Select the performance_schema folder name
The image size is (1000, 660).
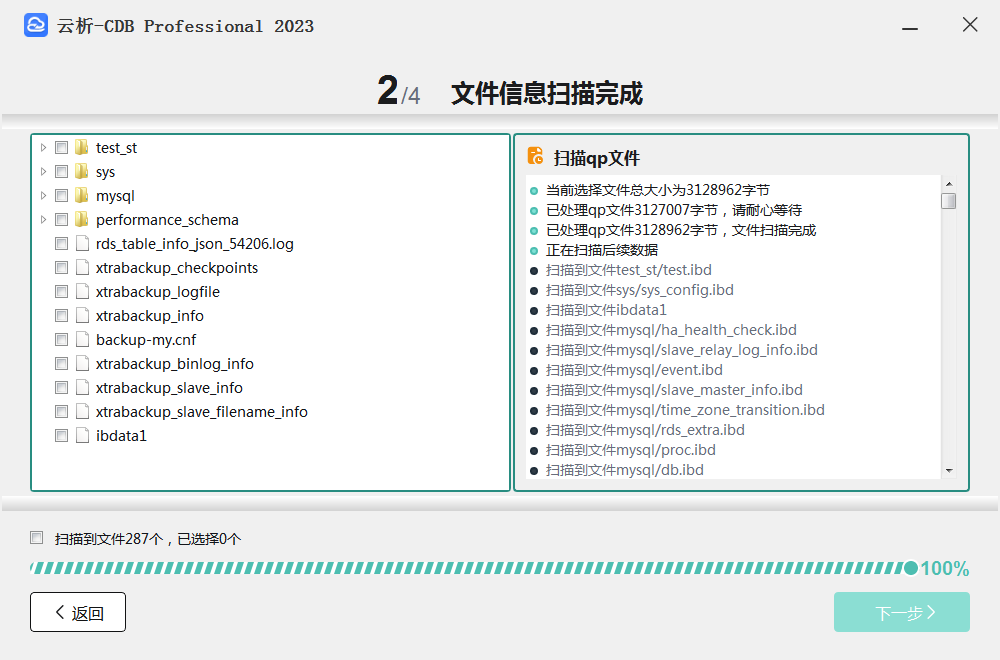click(167, 220)
